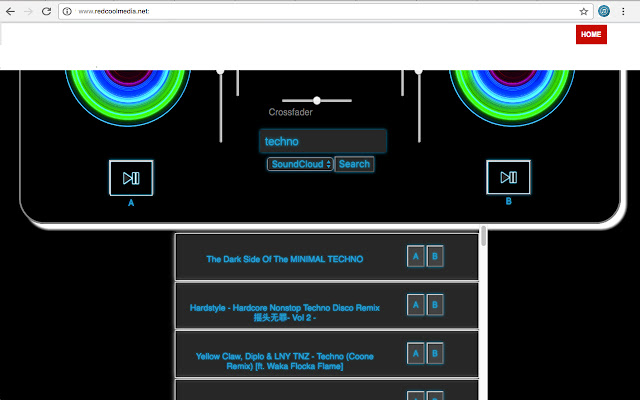Load Yellow Claw Techno Coone Remix to deck A
640x400 pixels.
coord(416,353)
